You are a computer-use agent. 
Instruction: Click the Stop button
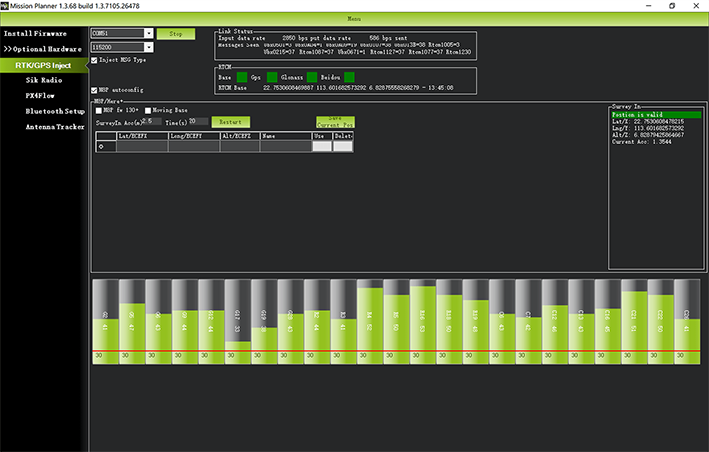coord(176,34)
